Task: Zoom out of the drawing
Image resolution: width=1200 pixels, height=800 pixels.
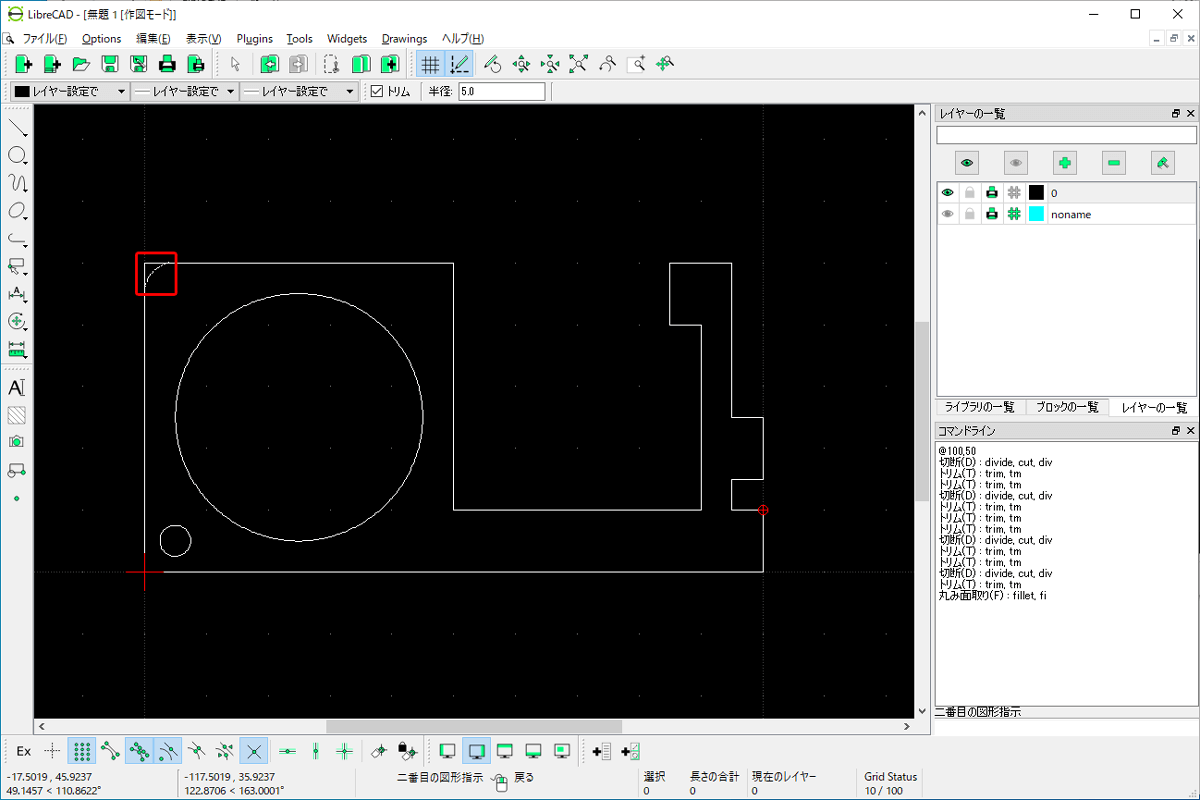Action: coord(550,64)
